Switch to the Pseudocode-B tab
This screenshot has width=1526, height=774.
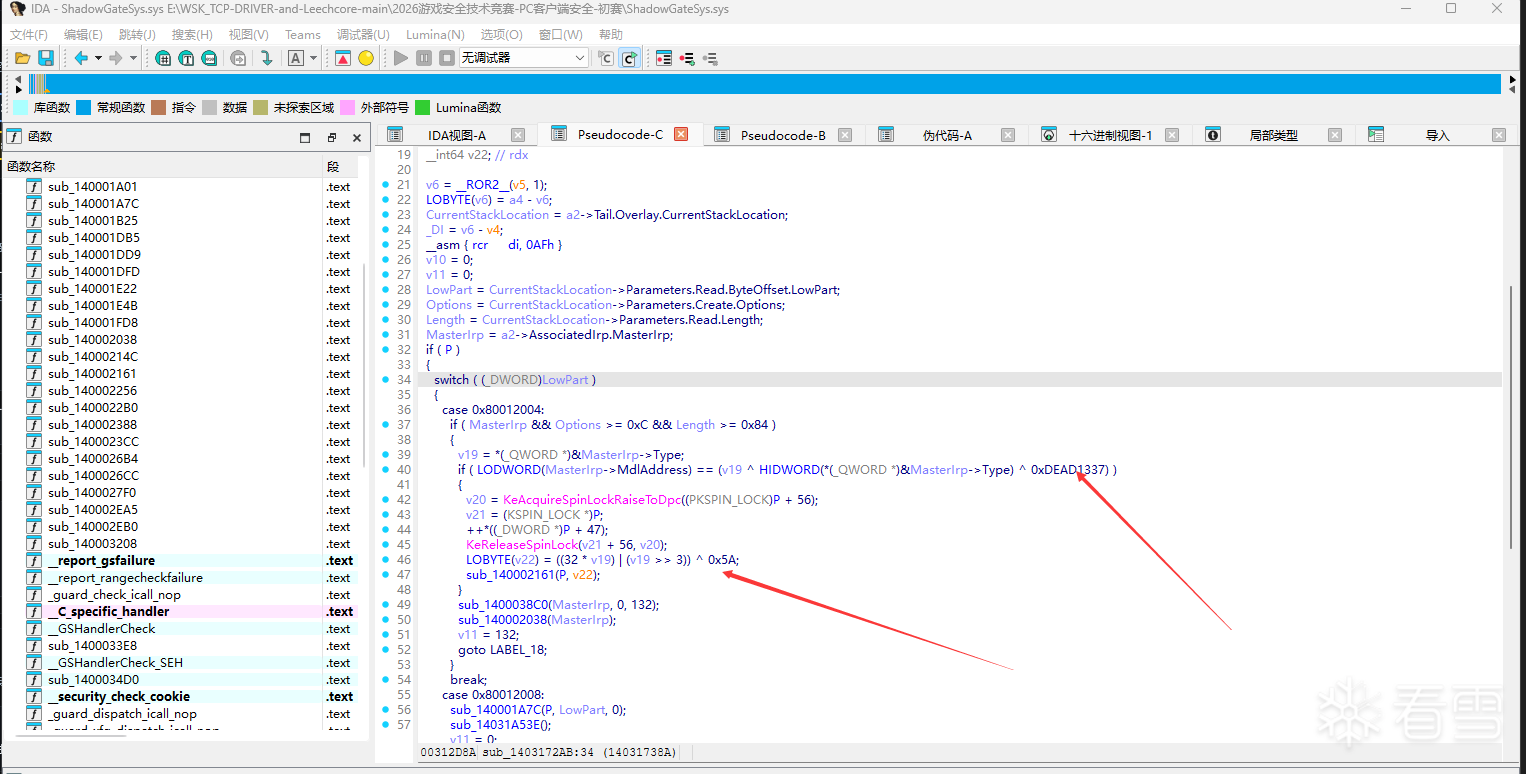coord(783,136)
